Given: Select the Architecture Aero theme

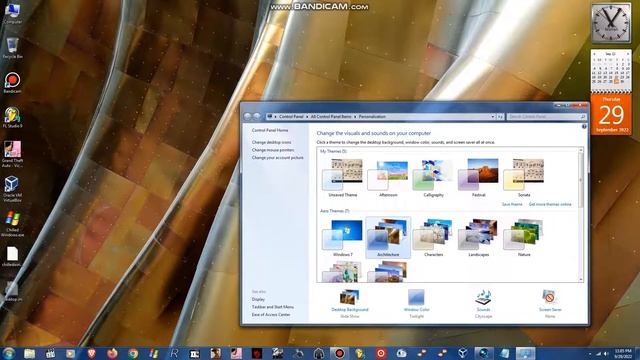Looking at the screenshot, I should pos(388,238).
